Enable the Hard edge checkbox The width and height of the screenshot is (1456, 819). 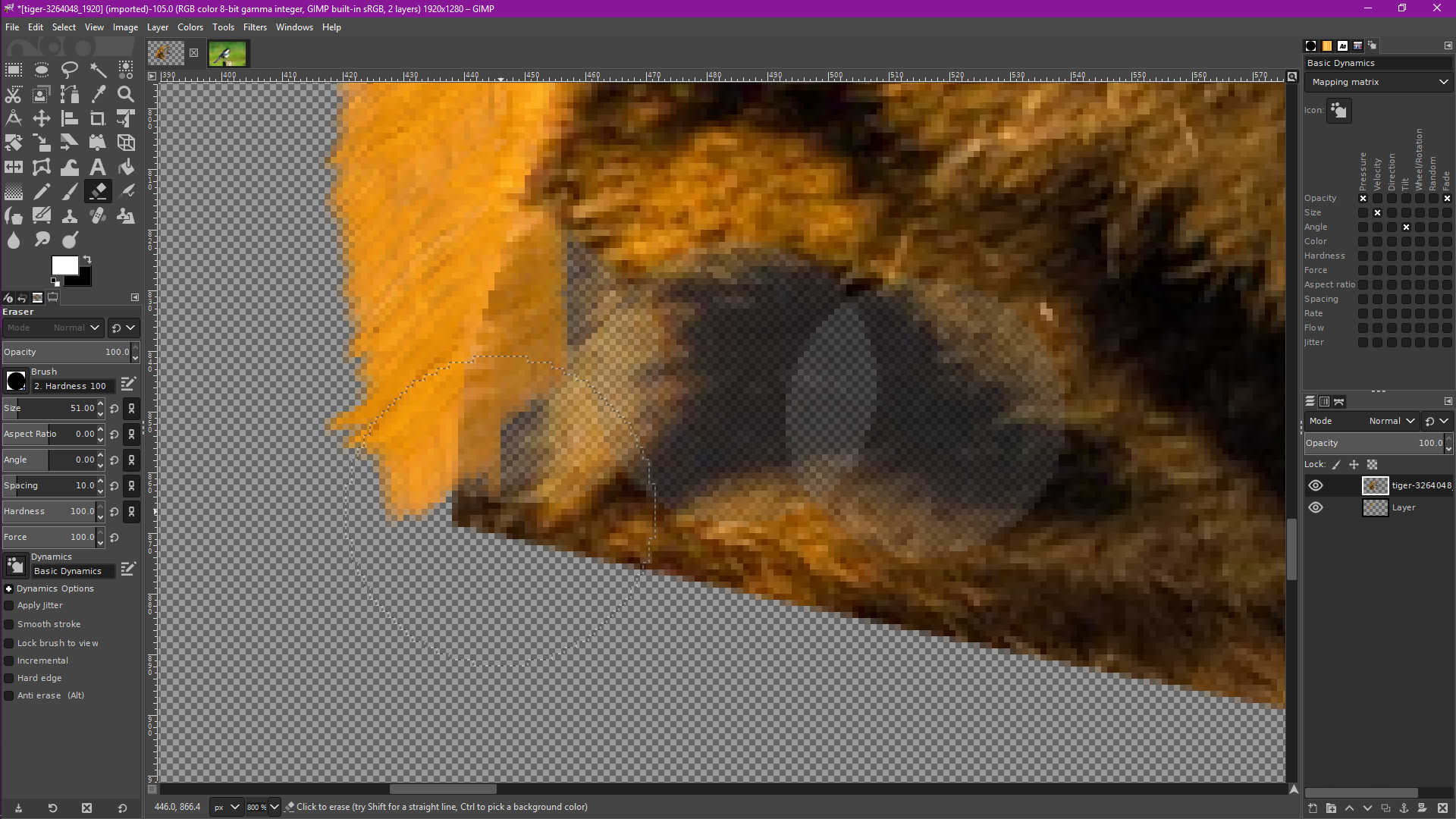pyautogui.click(x=10, y=678)
